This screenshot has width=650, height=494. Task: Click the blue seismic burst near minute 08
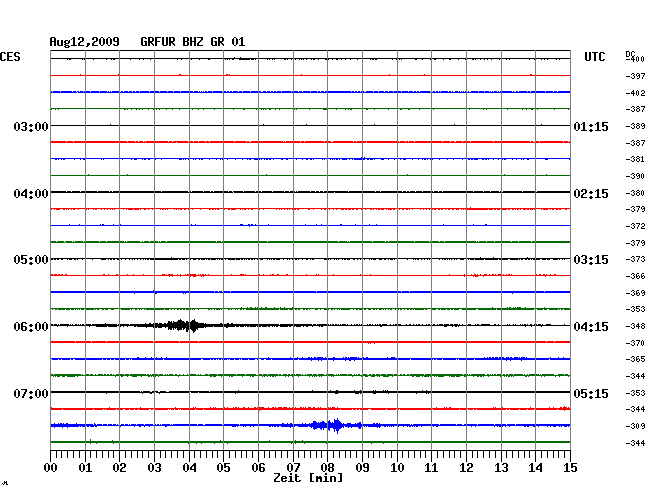pos(332,425)
